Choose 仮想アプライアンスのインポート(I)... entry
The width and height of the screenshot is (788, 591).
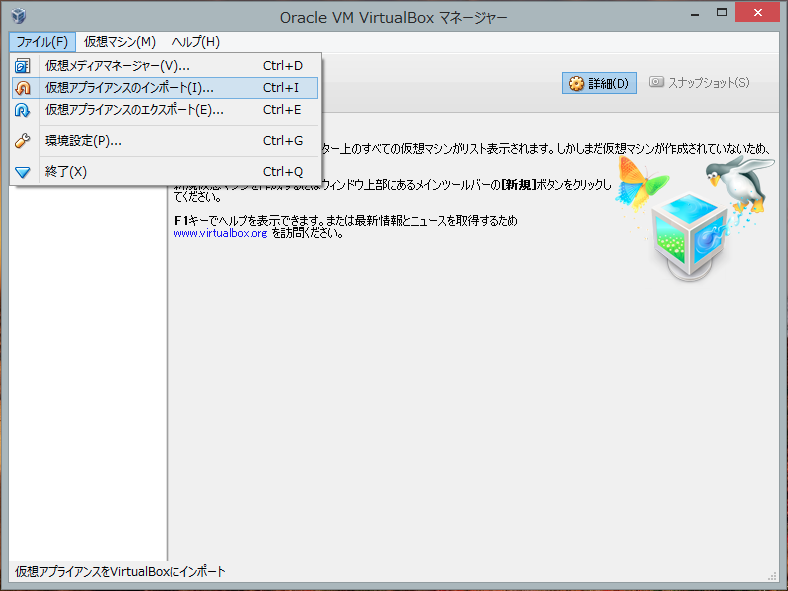tap(165, 88)
